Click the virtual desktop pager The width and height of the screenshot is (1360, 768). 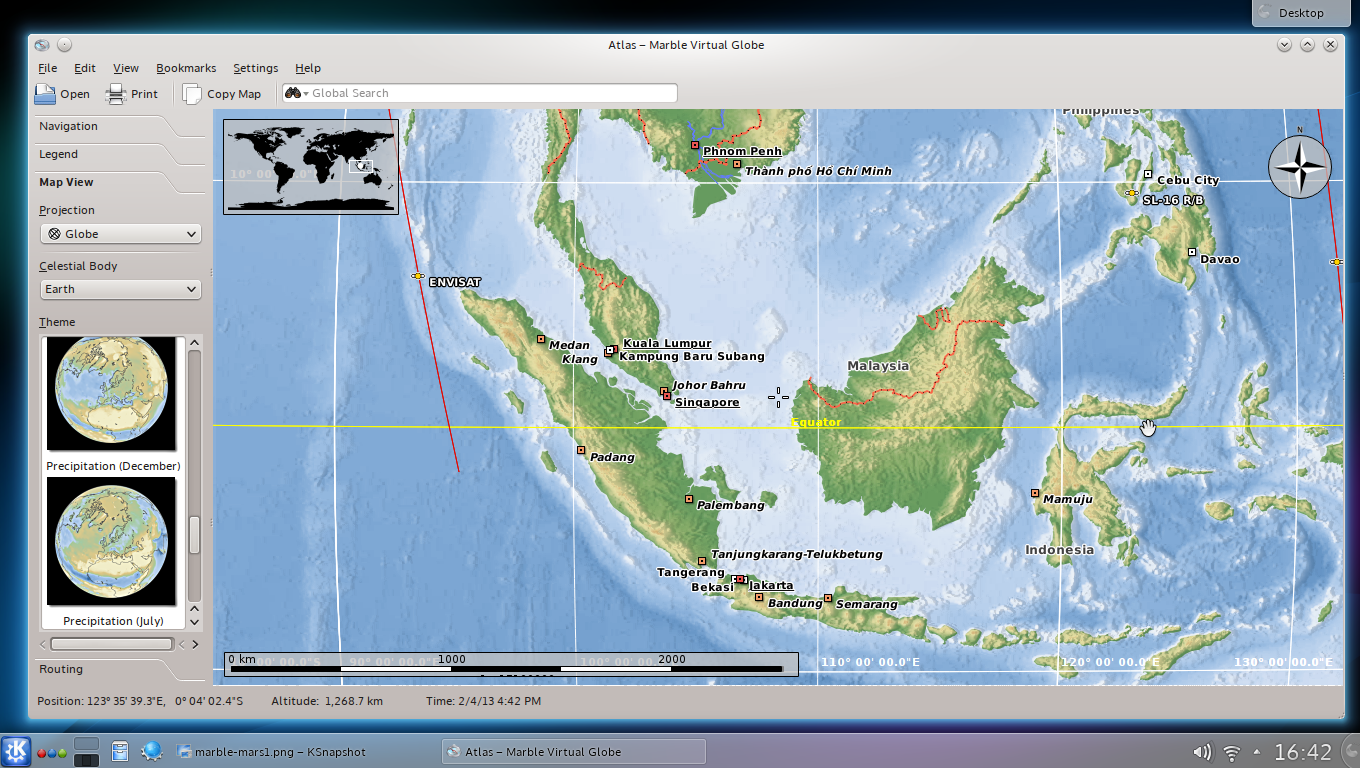click(87, 752)
